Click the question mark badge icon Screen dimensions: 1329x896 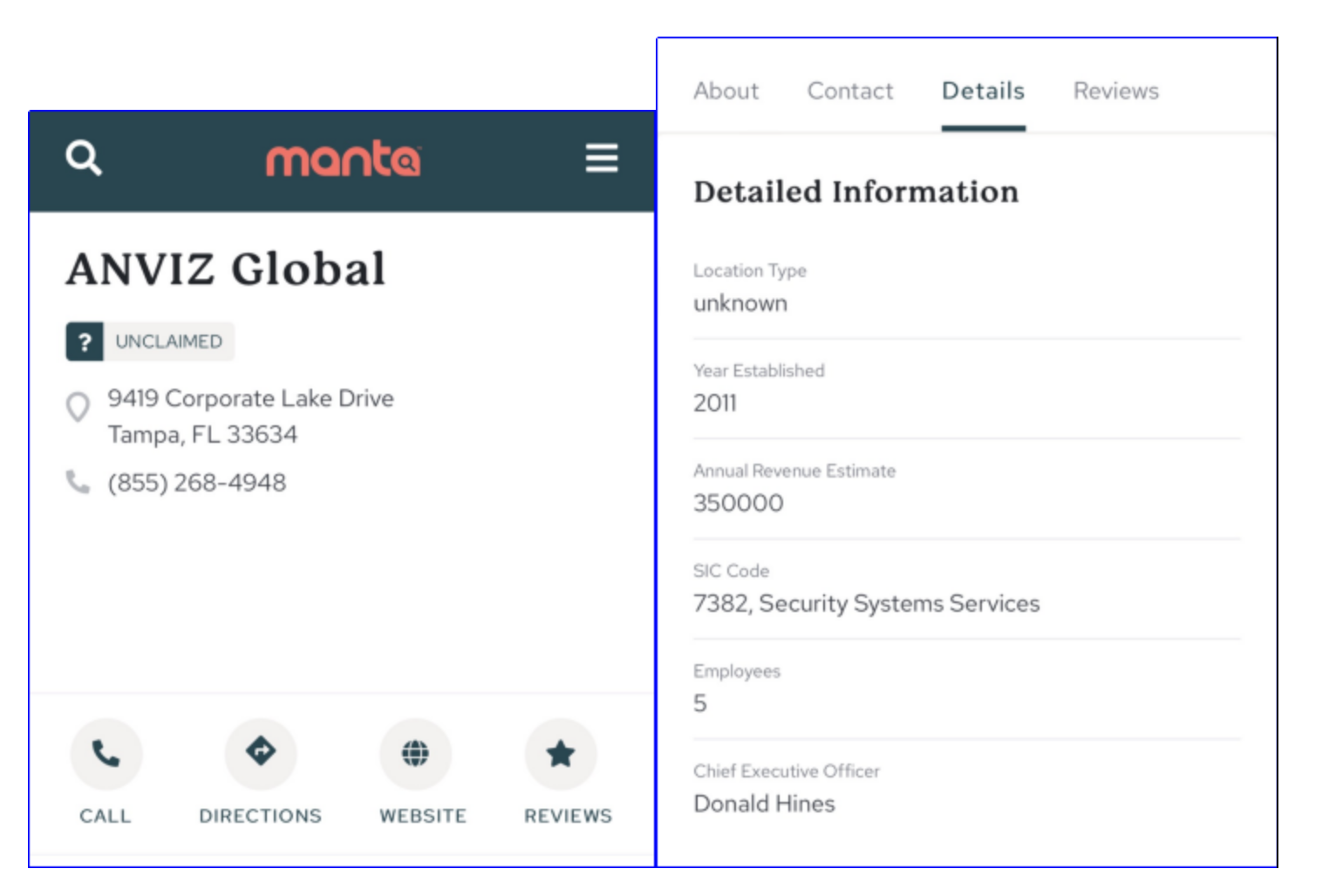tap(85, 342)
